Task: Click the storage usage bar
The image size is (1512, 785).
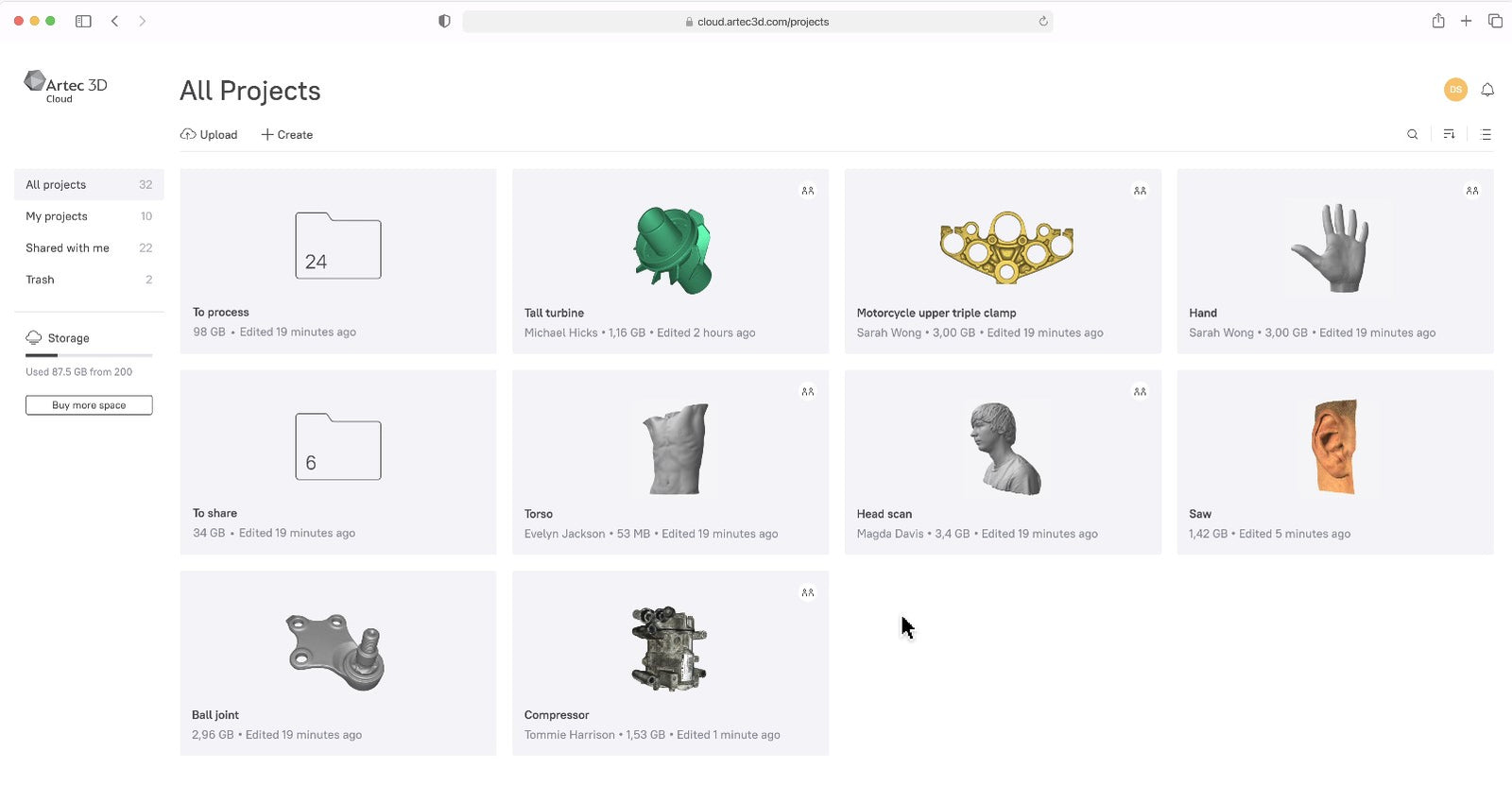Action: (89, 355)
